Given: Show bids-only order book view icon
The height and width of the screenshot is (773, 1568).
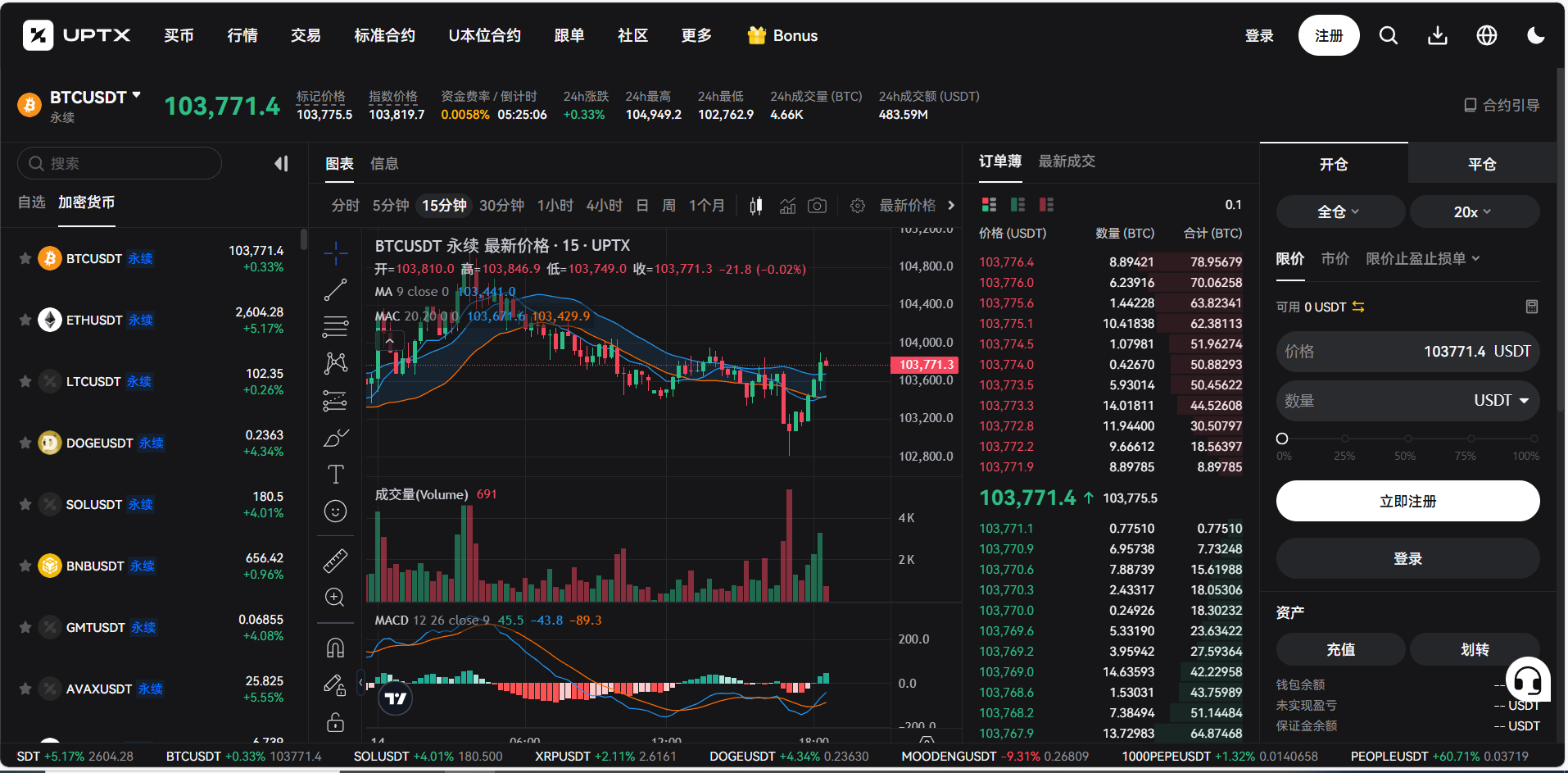Looking at the screenshot, I should tap(1018, 205).
